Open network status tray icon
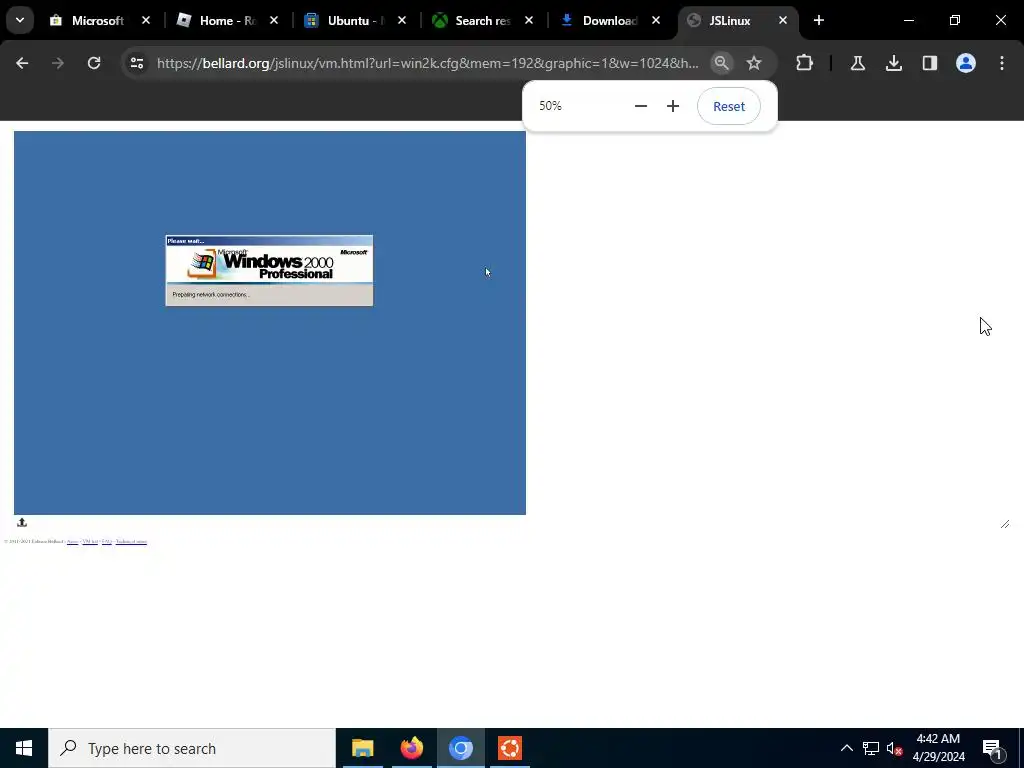Viewport: 1024px width, 768px height. 871,748
